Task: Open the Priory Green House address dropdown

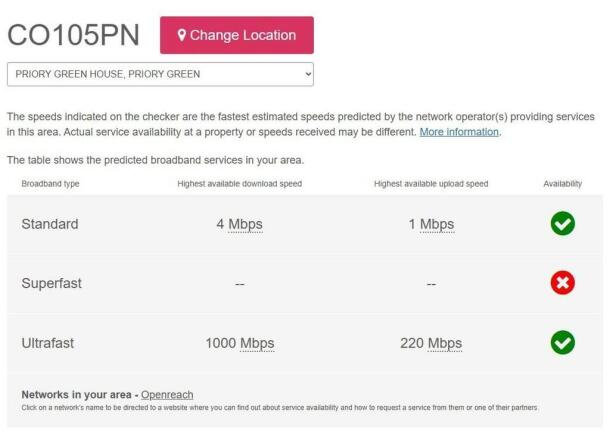Action: click(x=160, y=74)
